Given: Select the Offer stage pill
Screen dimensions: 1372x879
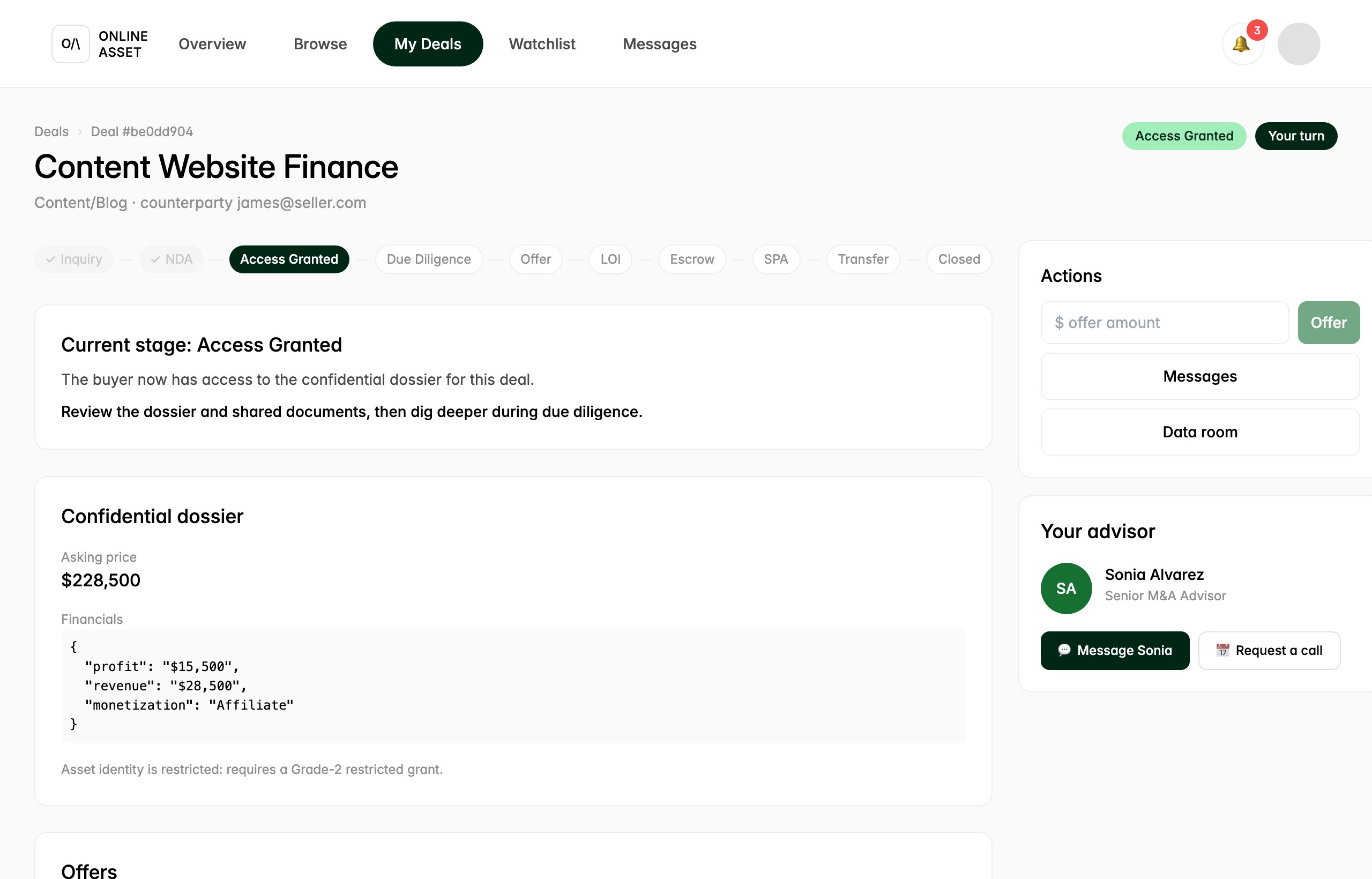Looking at the screenshot, I should (535, 259).
